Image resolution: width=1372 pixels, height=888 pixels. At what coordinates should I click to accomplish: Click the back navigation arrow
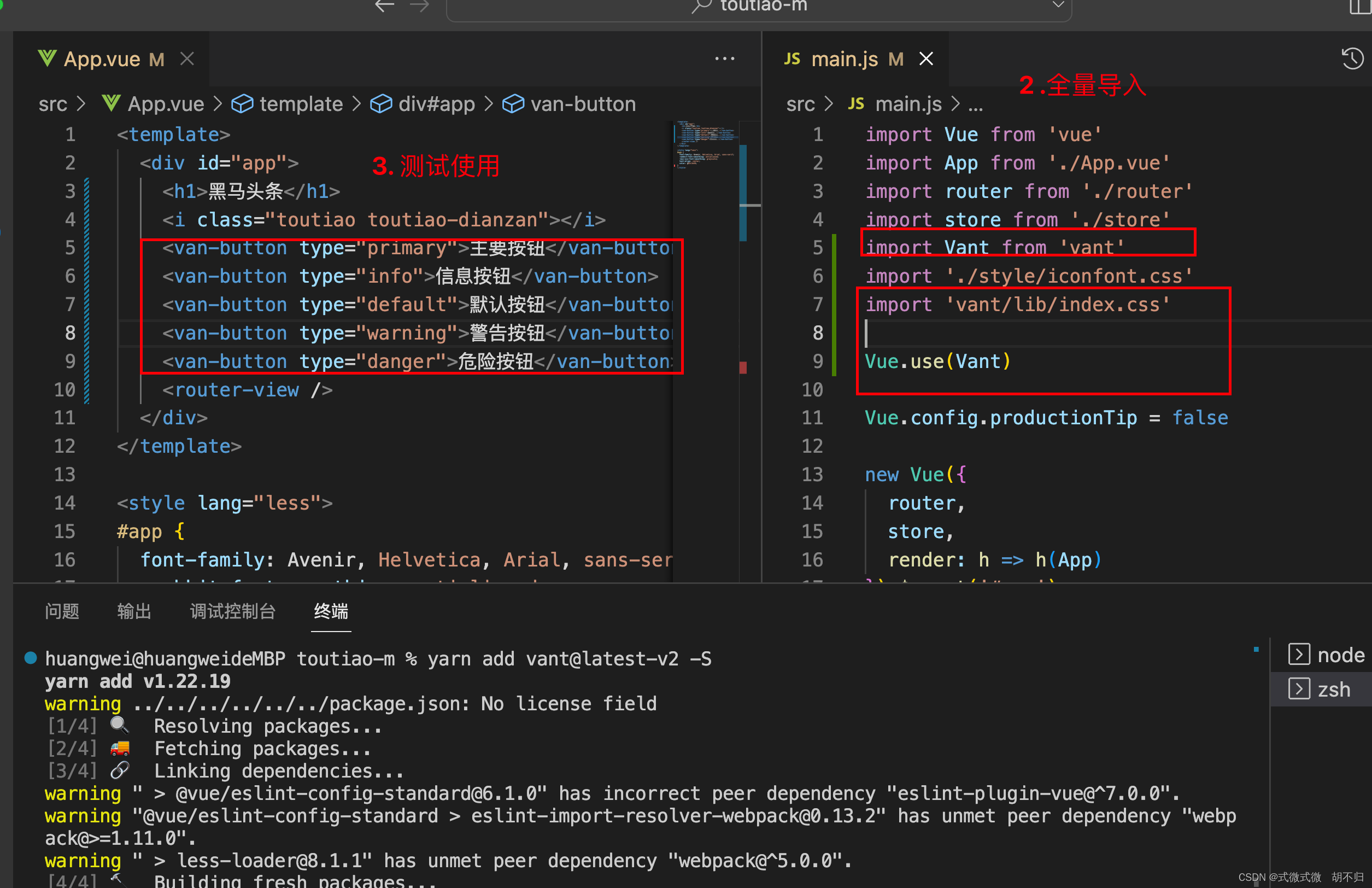(384, 6)
